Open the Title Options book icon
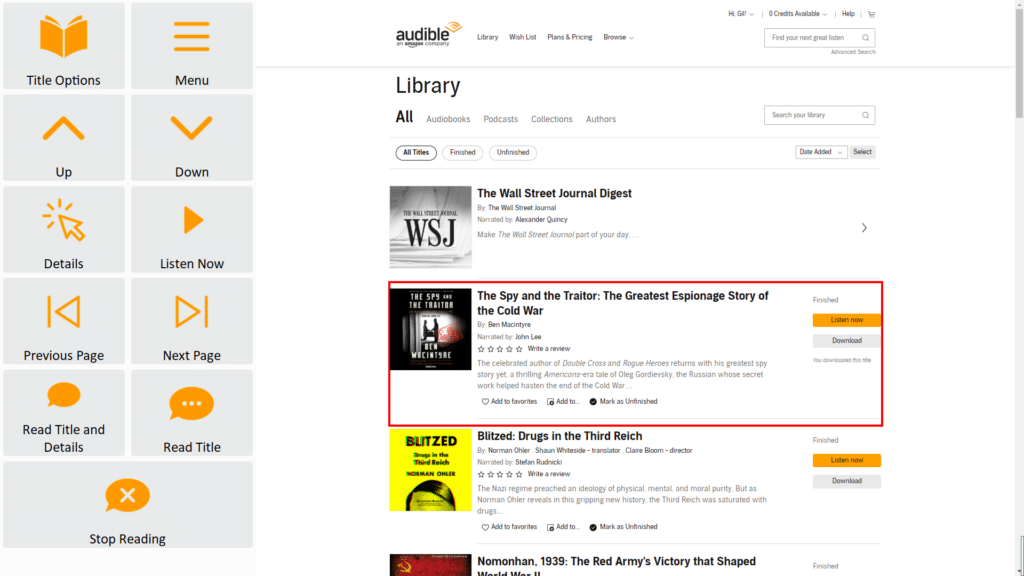1024x576 pixels. [x=64, y=38]
